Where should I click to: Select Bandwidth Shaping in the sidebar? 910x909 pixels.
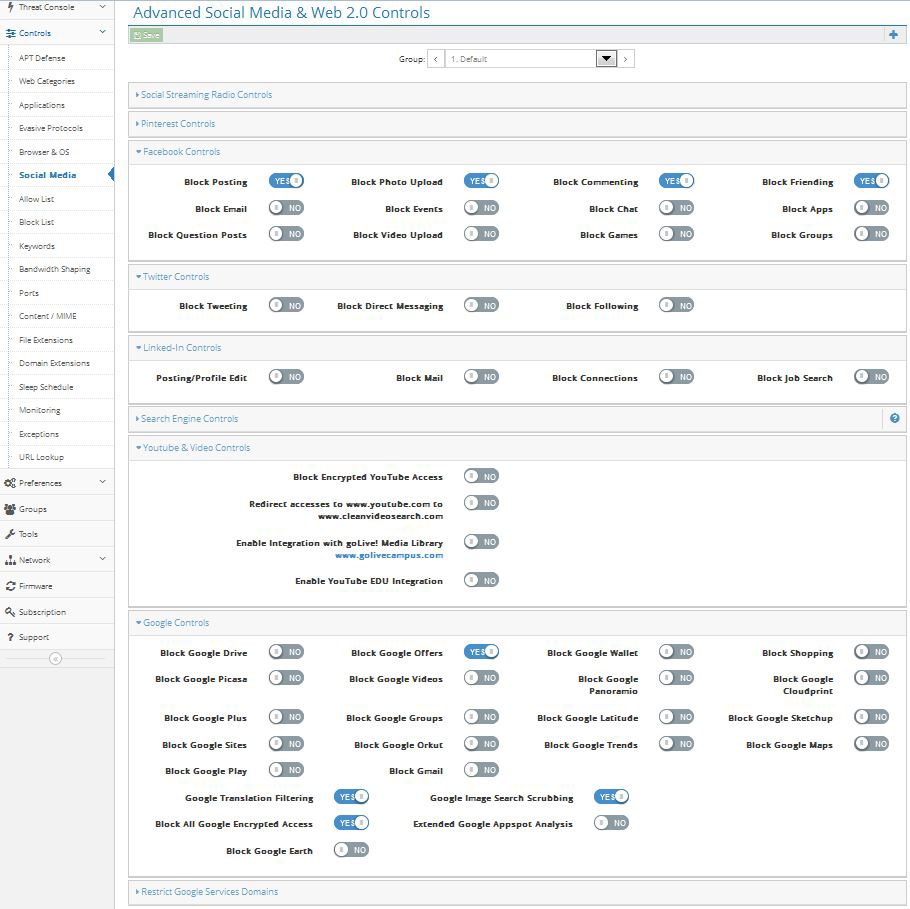54,269
